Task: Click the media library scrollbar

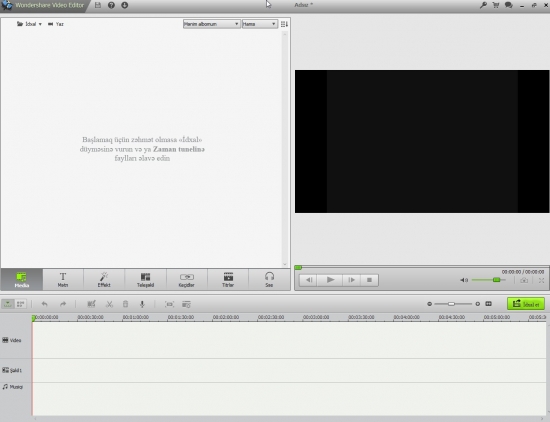Action: [285, 149]
